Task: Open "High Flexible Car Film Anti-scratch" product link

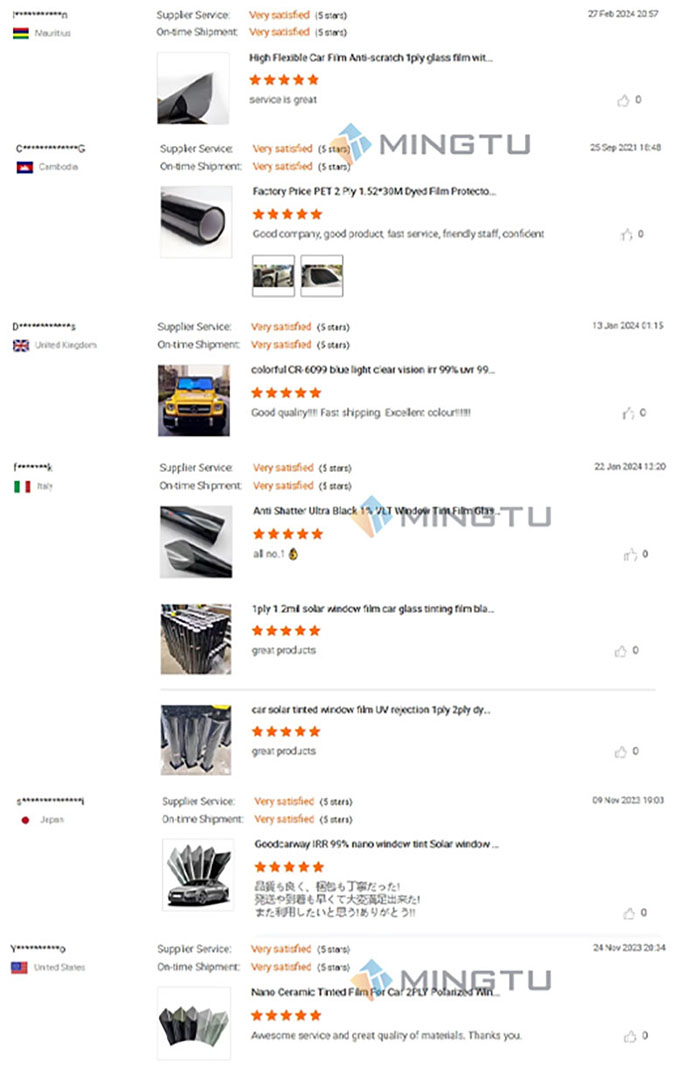Action: 371,58
